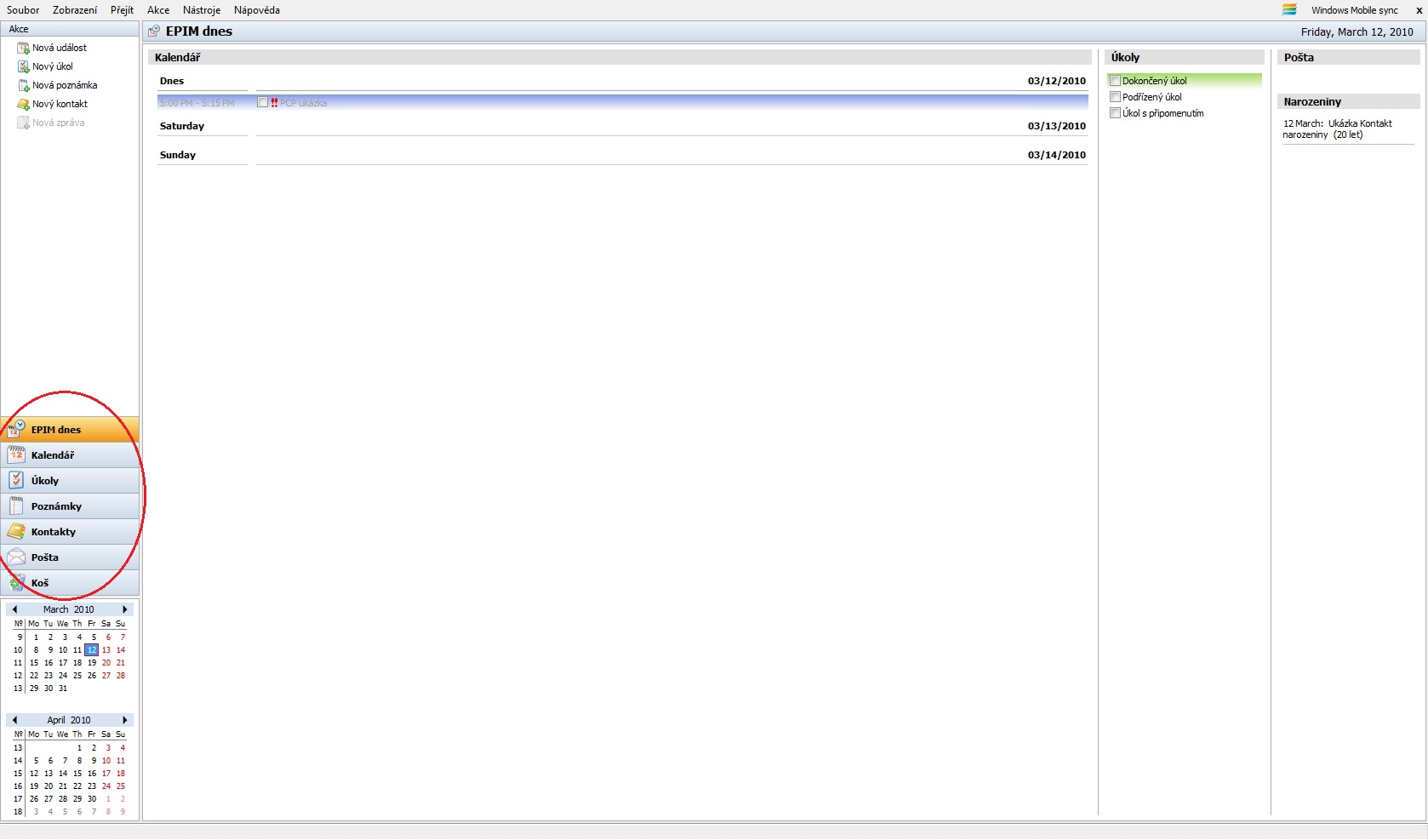Click the Úkoly panel header
This screenshot has width=1428, height=840.
coord(1184,57)
